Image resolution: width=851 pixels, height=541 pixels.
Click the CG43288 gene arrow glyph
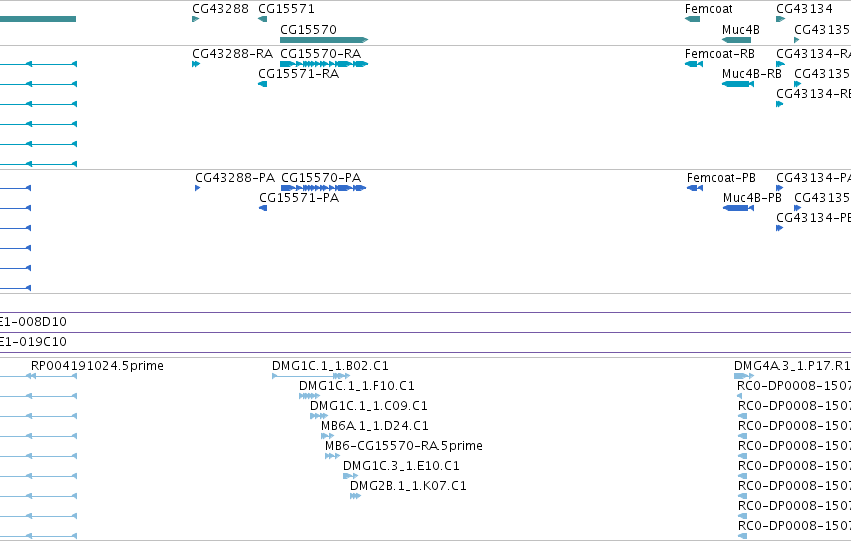click(196, 19)
